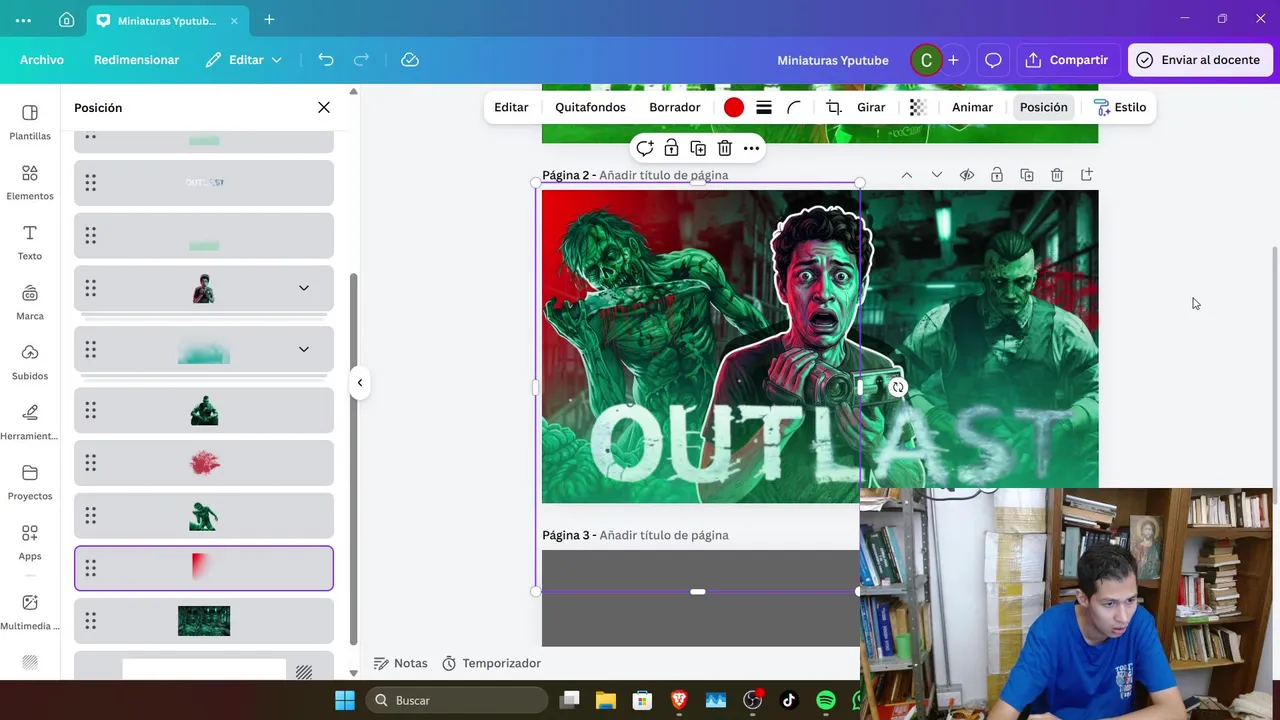Viewport: 1280px width, 720px height.
Task: Open the red color swatch
Action: (734, 107)
